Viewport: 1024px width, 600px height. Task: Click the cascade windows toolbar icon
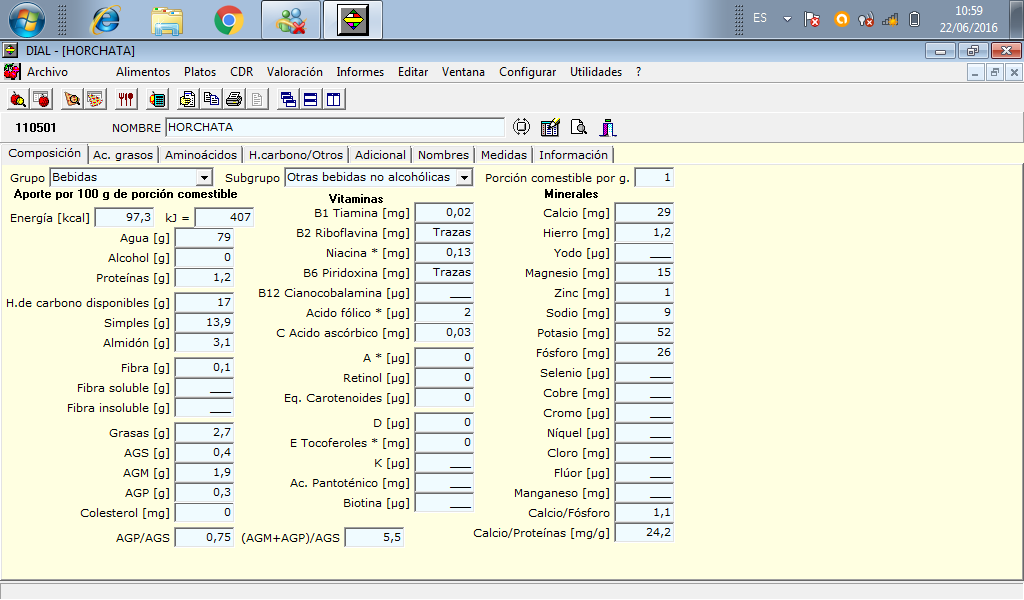click(x=288, y=99)
